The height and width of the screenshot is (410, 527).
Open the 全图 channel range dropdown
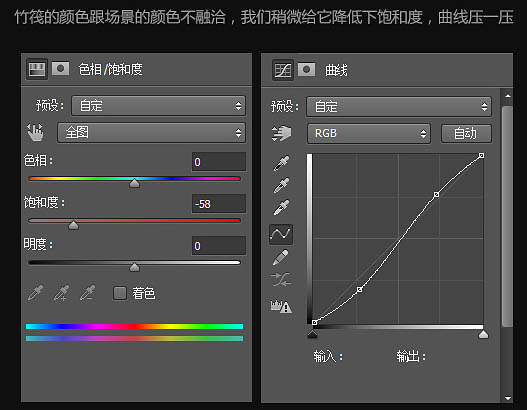[x=151, y=133]
